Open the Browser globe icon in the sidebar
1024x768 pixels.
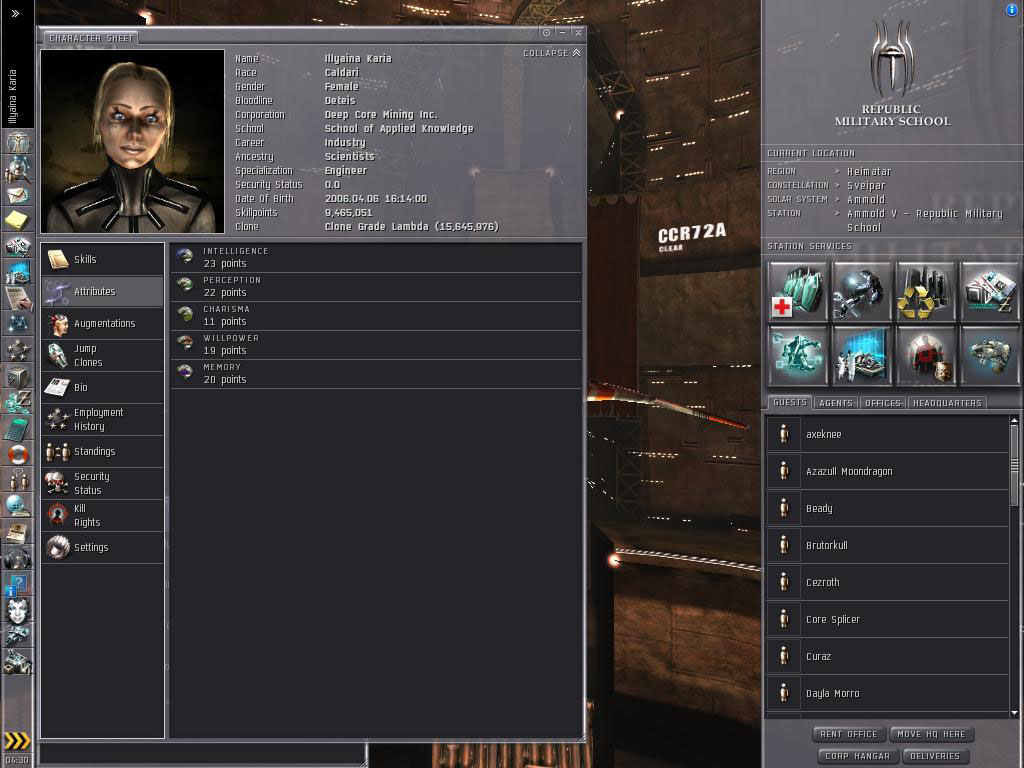(18, 506)
